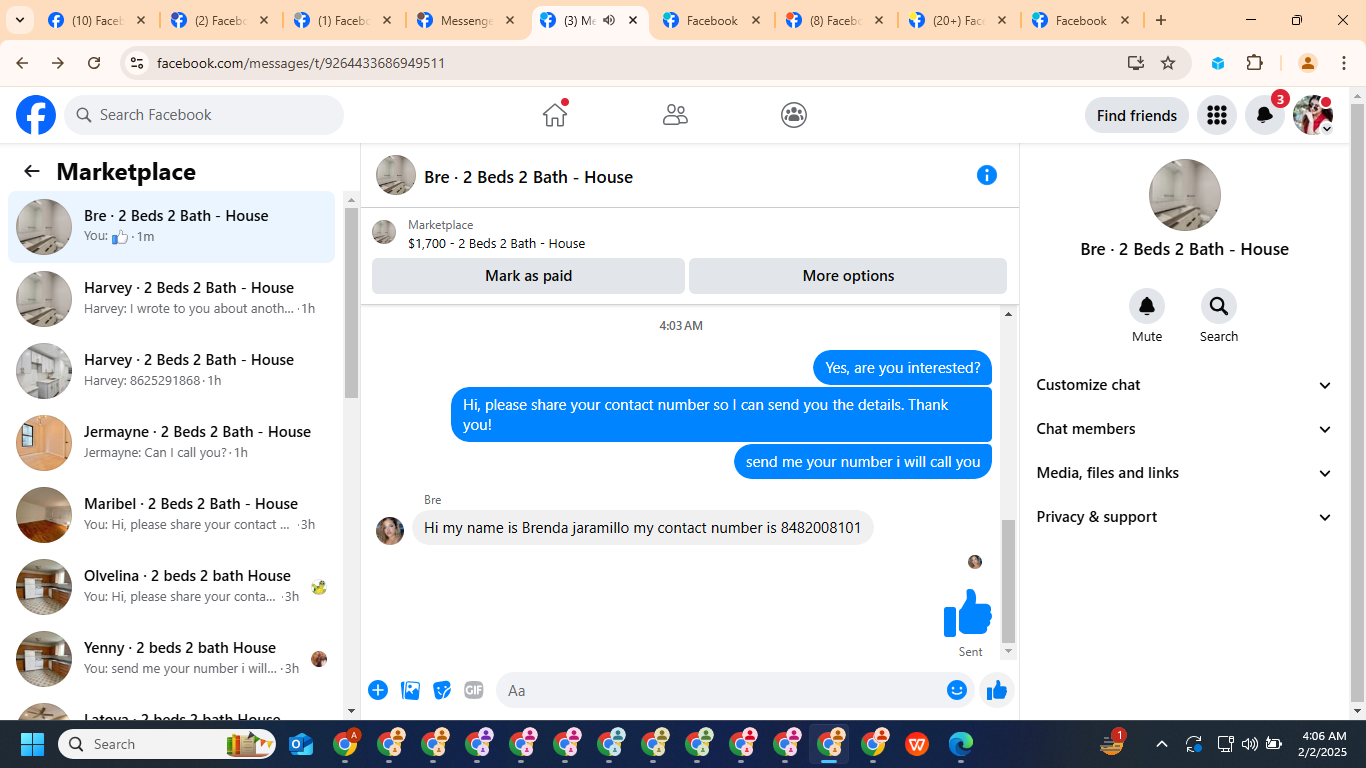Open the Facebook menu grid icon

[x=1217, y=115]
